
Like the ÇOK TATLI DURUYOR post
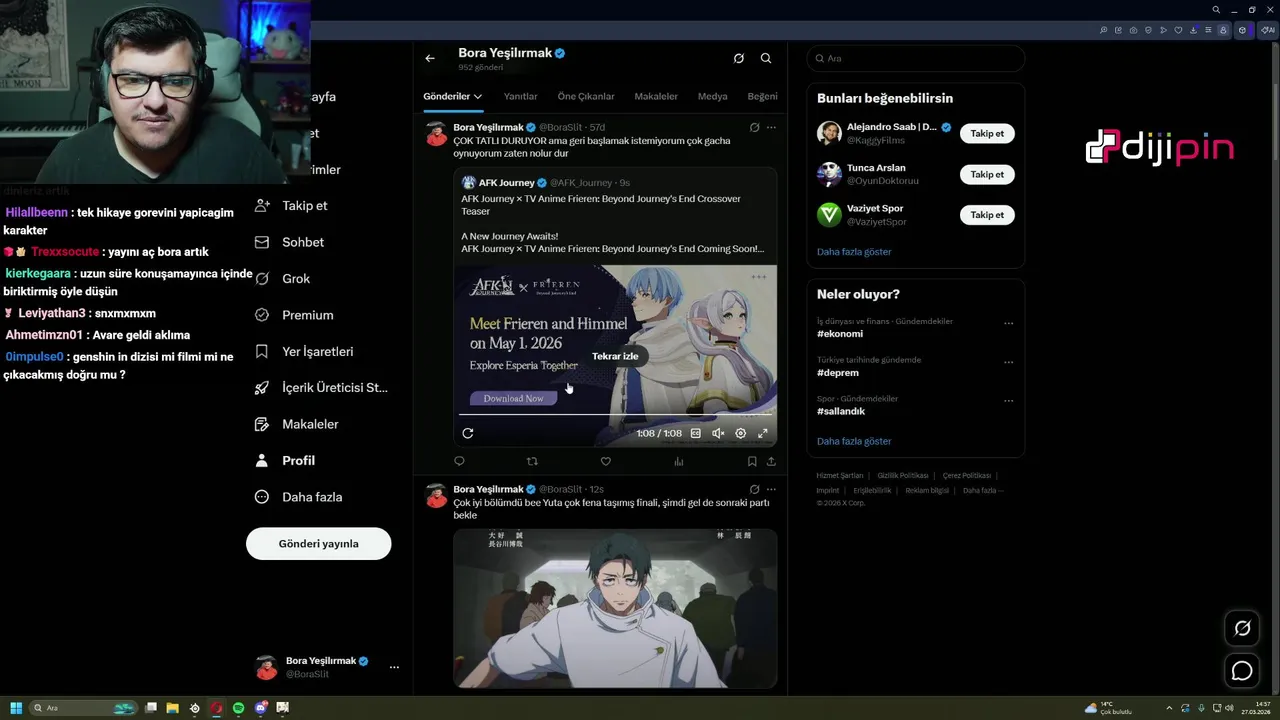(605, 461)
